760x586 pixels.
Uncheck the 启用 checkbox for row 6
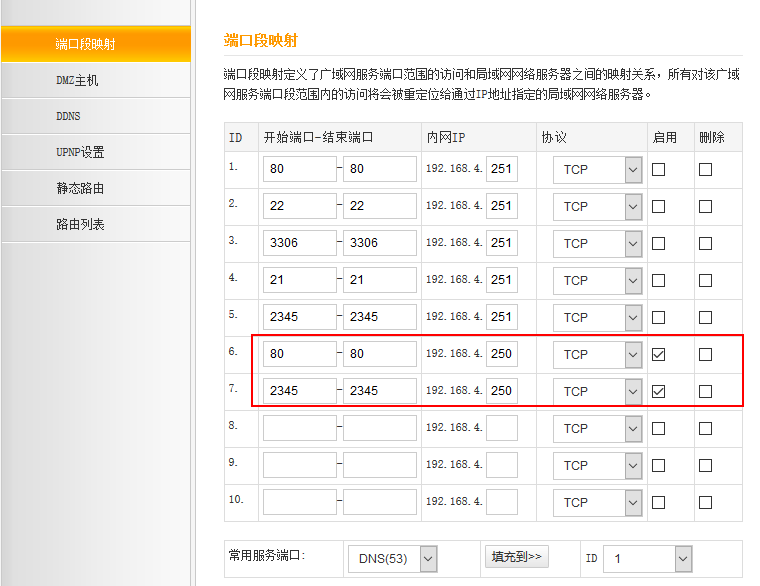(x=658, y=354)
